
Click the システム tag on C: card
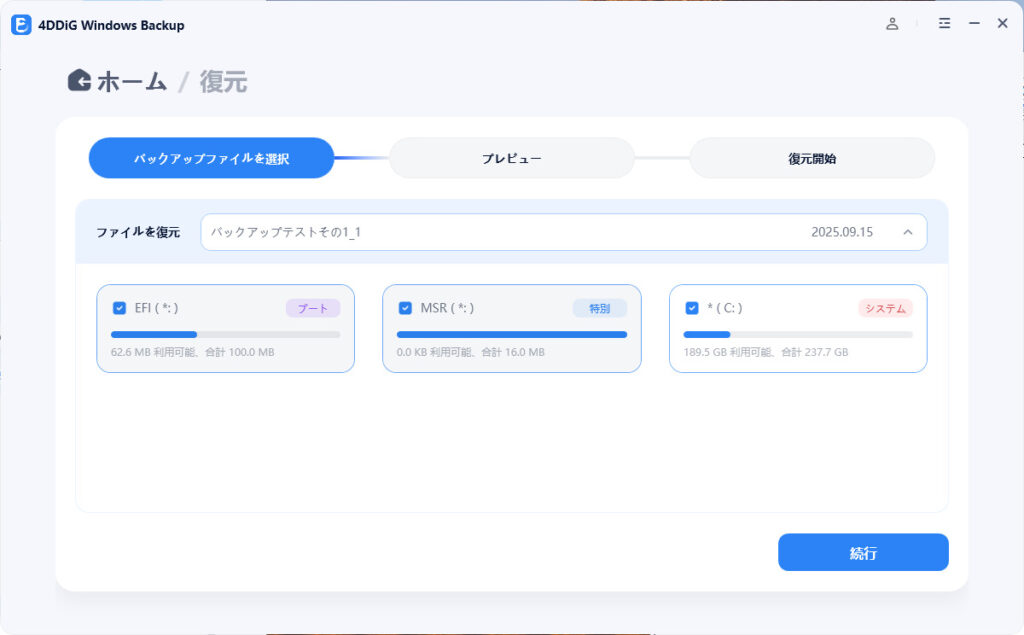coord(886,308)
